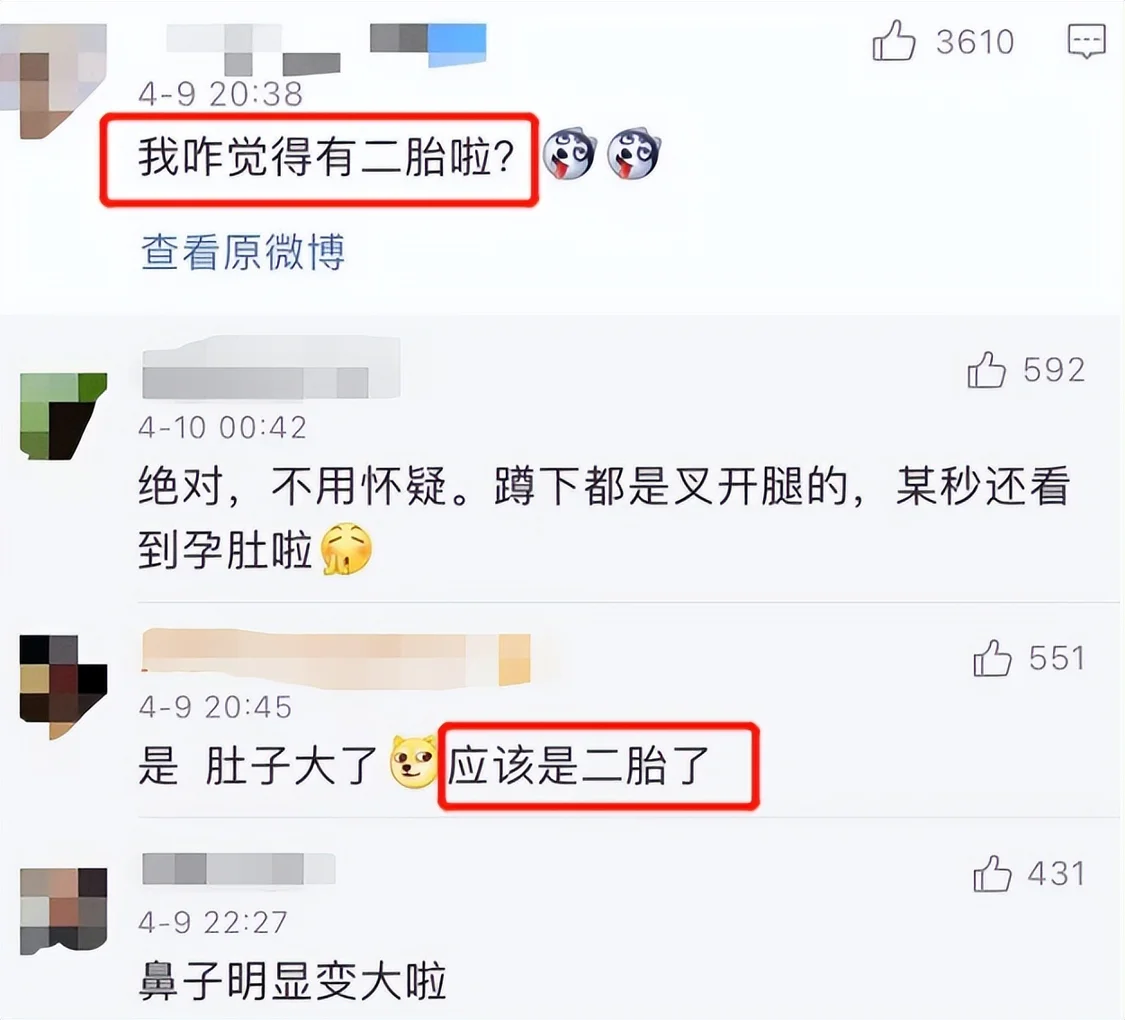Tap the doge emoji in reply
Screen dimensions: 1125x1020
pos(413,762)
